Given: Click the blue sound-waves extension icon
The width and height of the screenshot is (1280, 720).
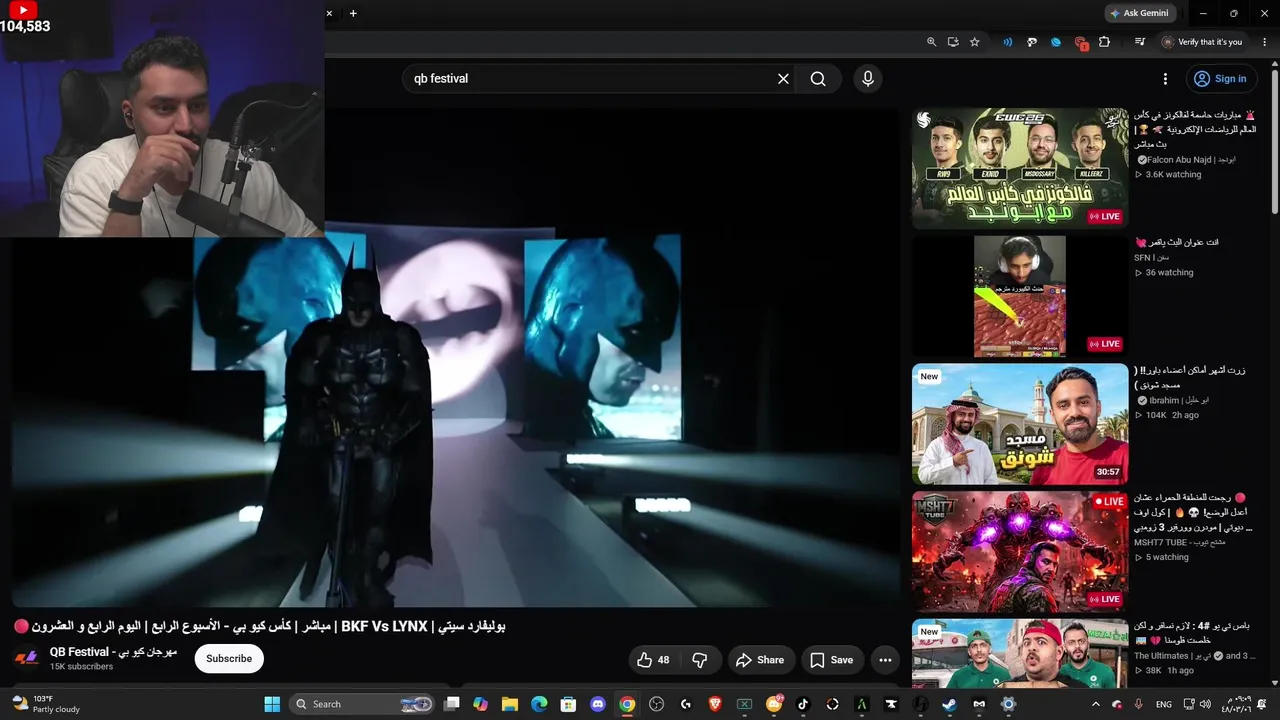Looking at the screenshot, I should coord(1007,42).
